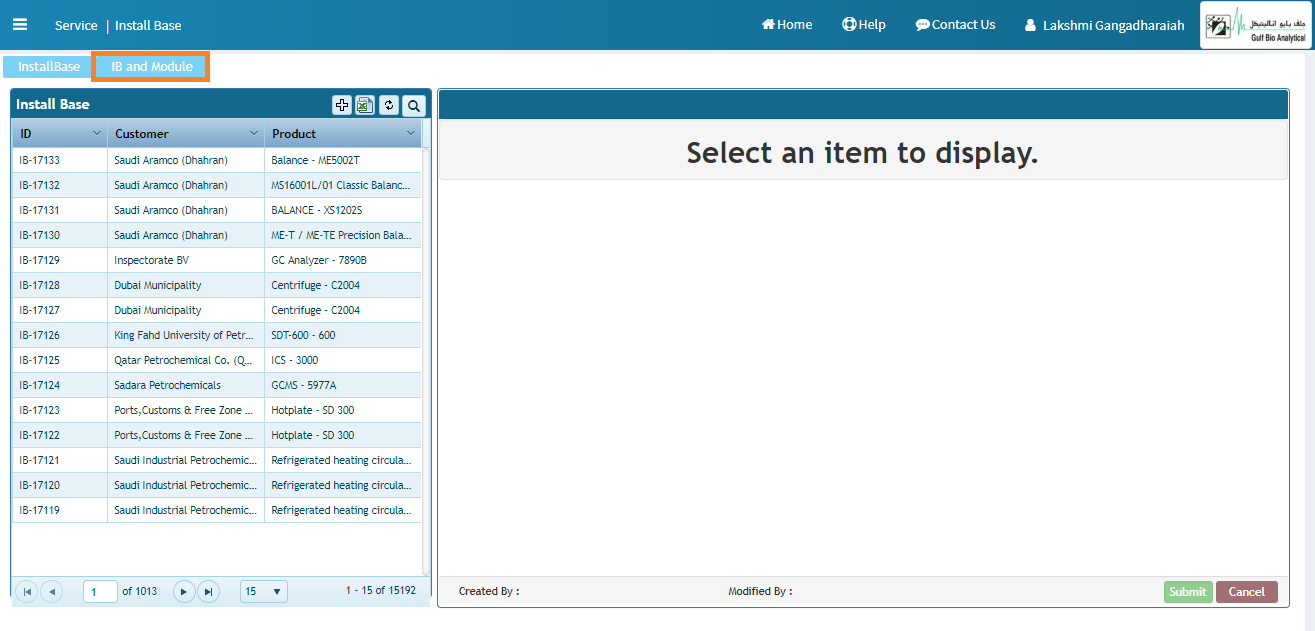1315x631 pixels.
Task: Refresh the Install Base grid
Action: tap(389, 105)
